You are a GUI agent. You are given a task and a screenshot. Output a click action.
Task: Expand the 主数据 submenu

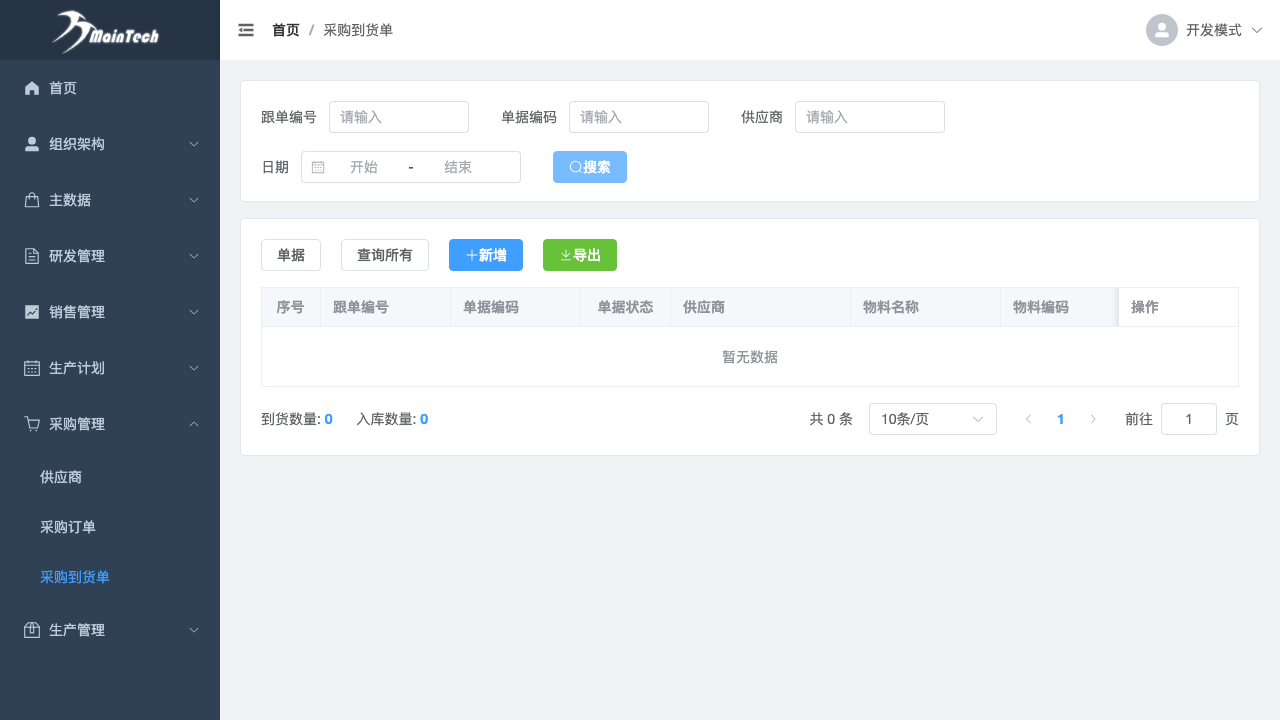tap(110, 200)
